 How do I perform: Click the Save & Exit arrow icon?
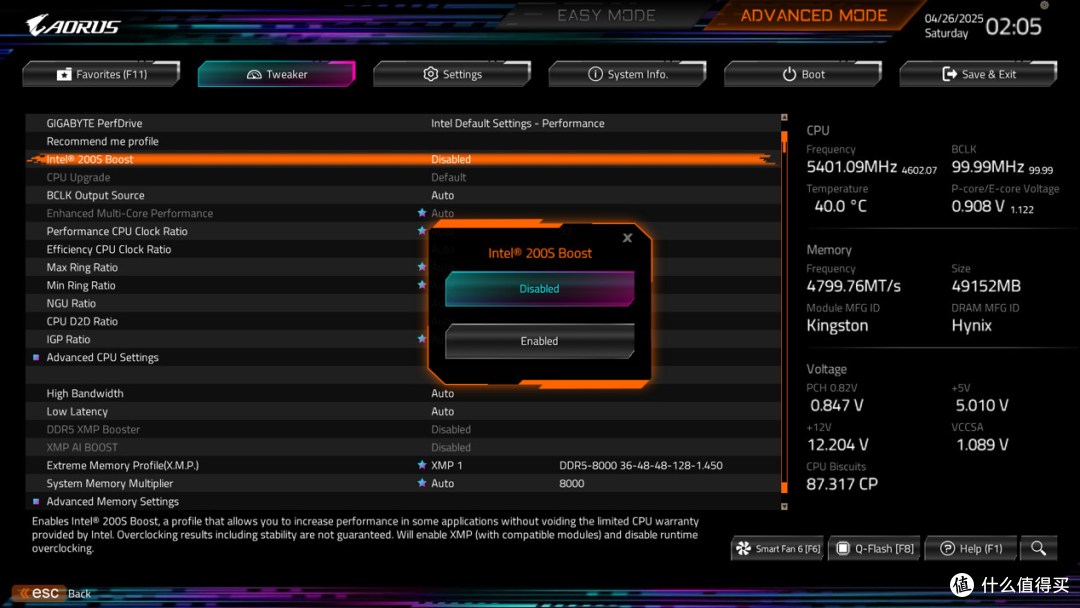pos(949,74)
